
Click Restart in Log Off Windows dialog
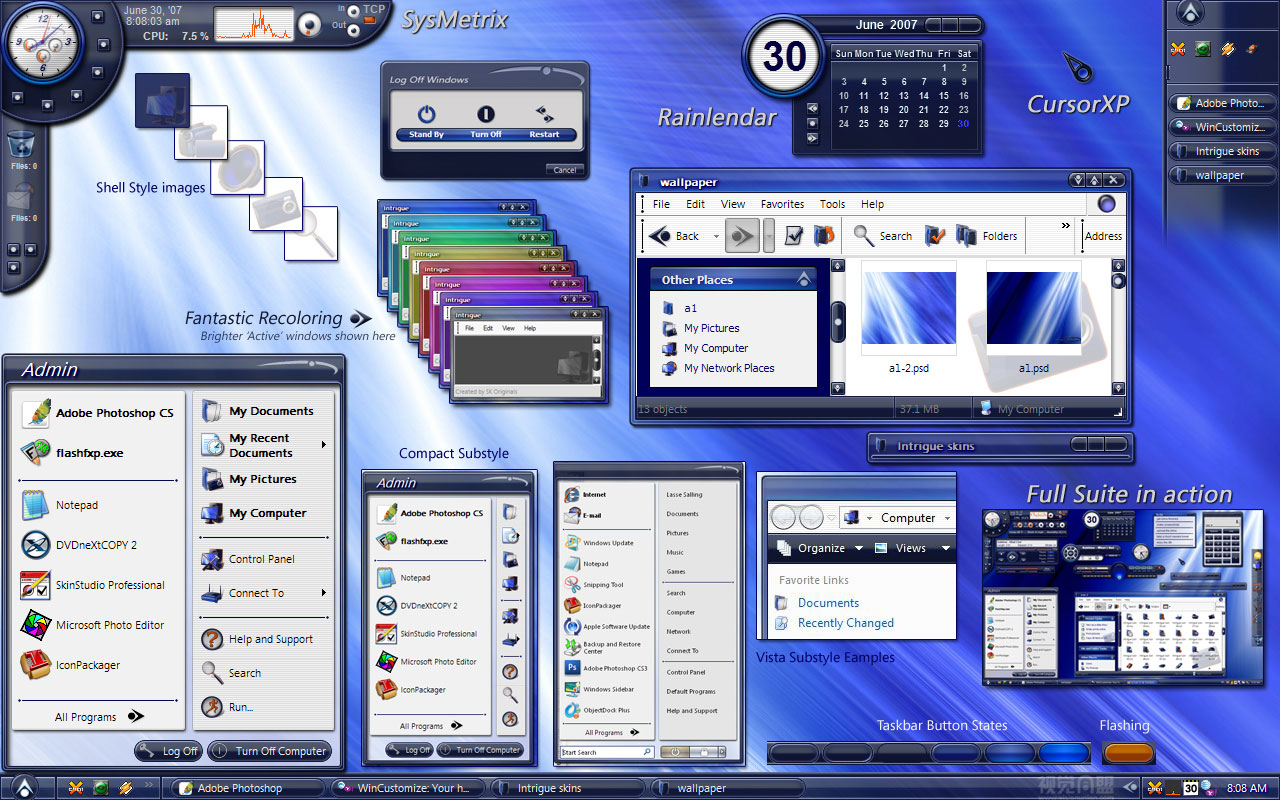545,122
